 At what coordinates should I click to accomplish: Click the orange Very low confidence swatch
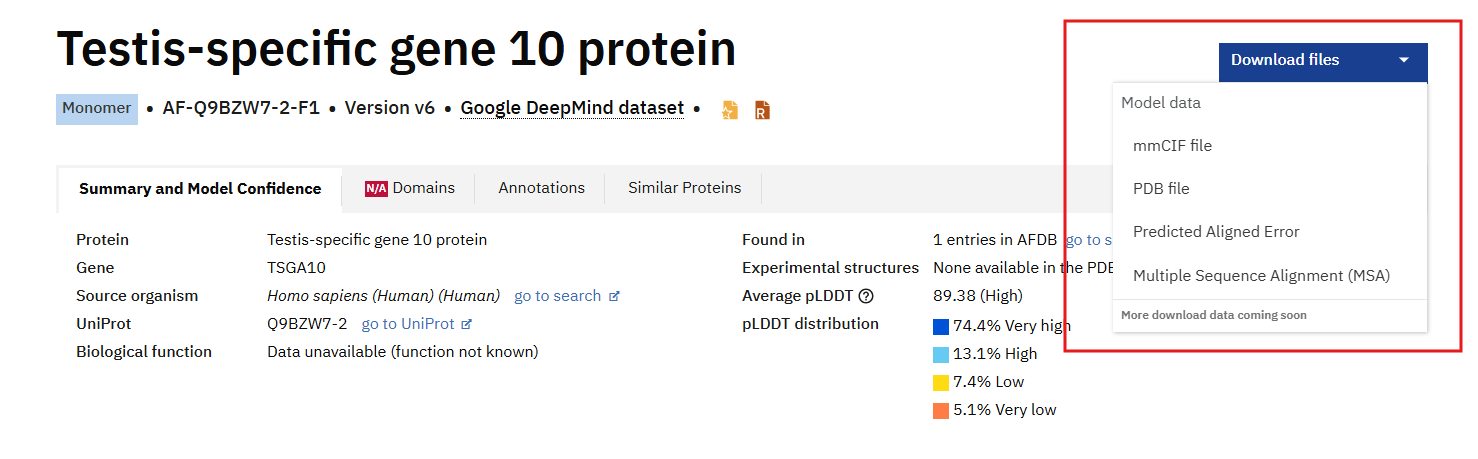point(941,411)
